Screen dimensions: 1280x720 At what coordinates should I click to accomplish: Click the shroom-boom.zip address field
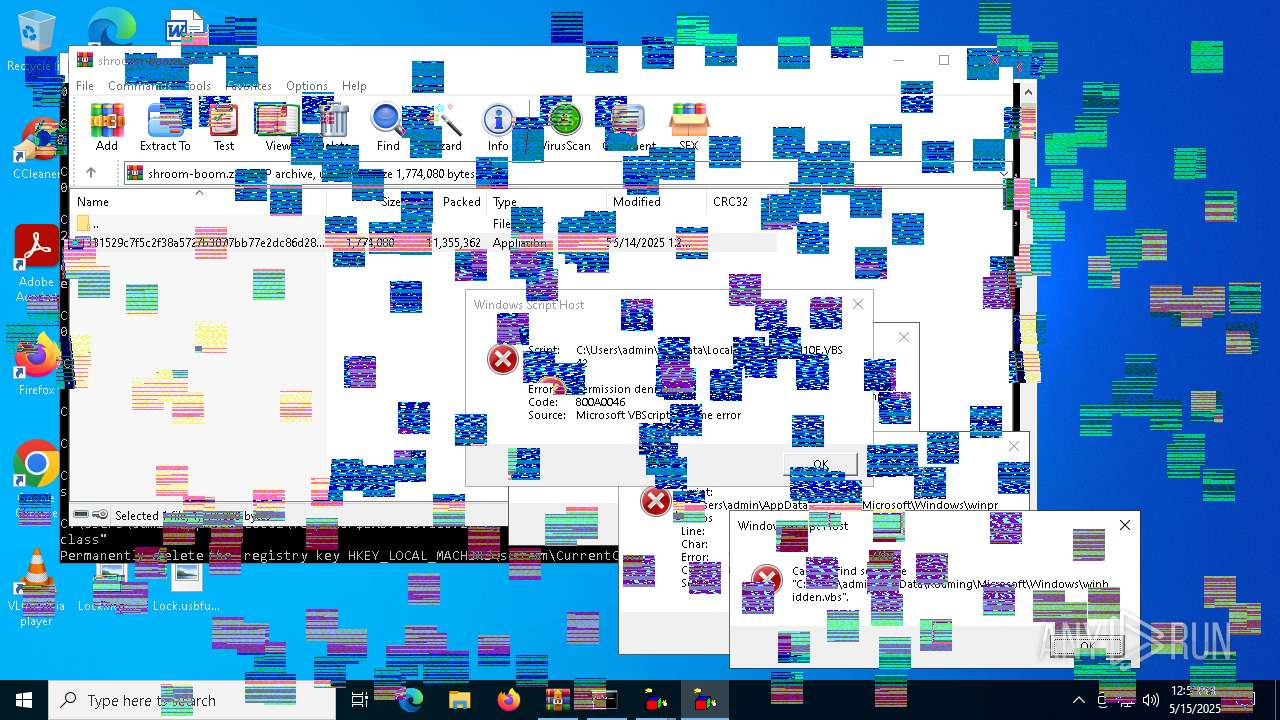[567, 173]
